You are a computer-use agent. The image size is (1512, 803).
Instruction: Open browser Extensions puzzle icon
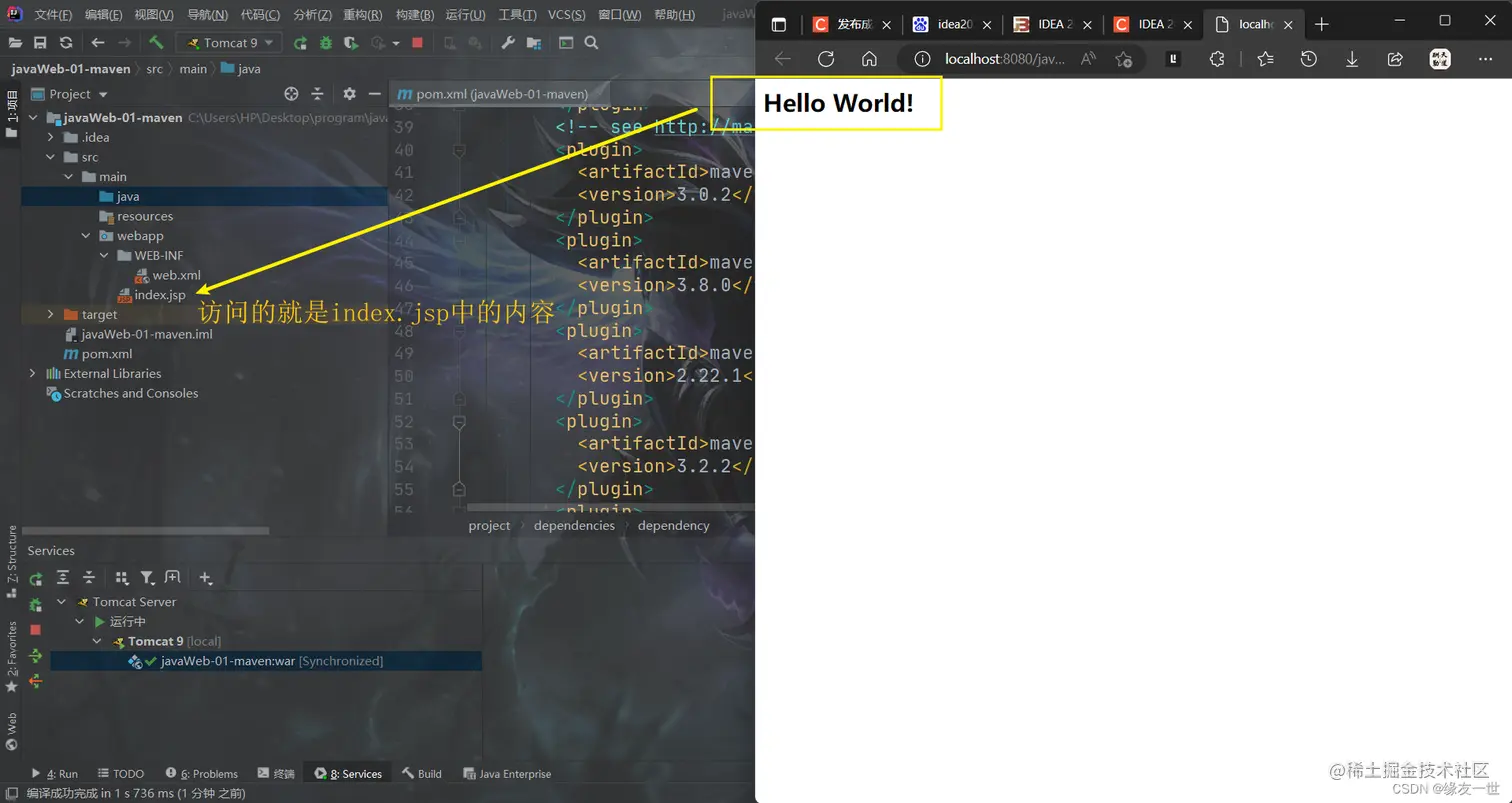point(1217,59)
